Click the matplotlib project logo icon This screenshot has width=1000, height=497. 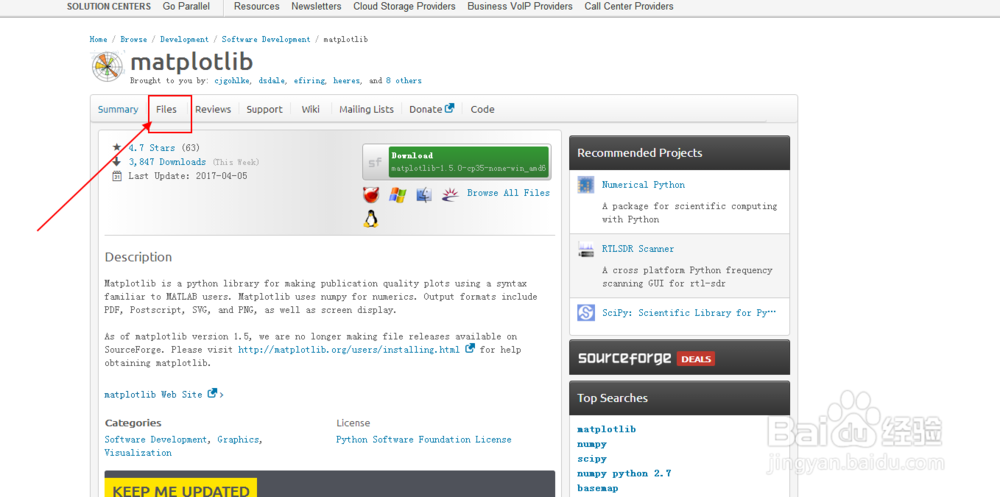tap(108, 66)
